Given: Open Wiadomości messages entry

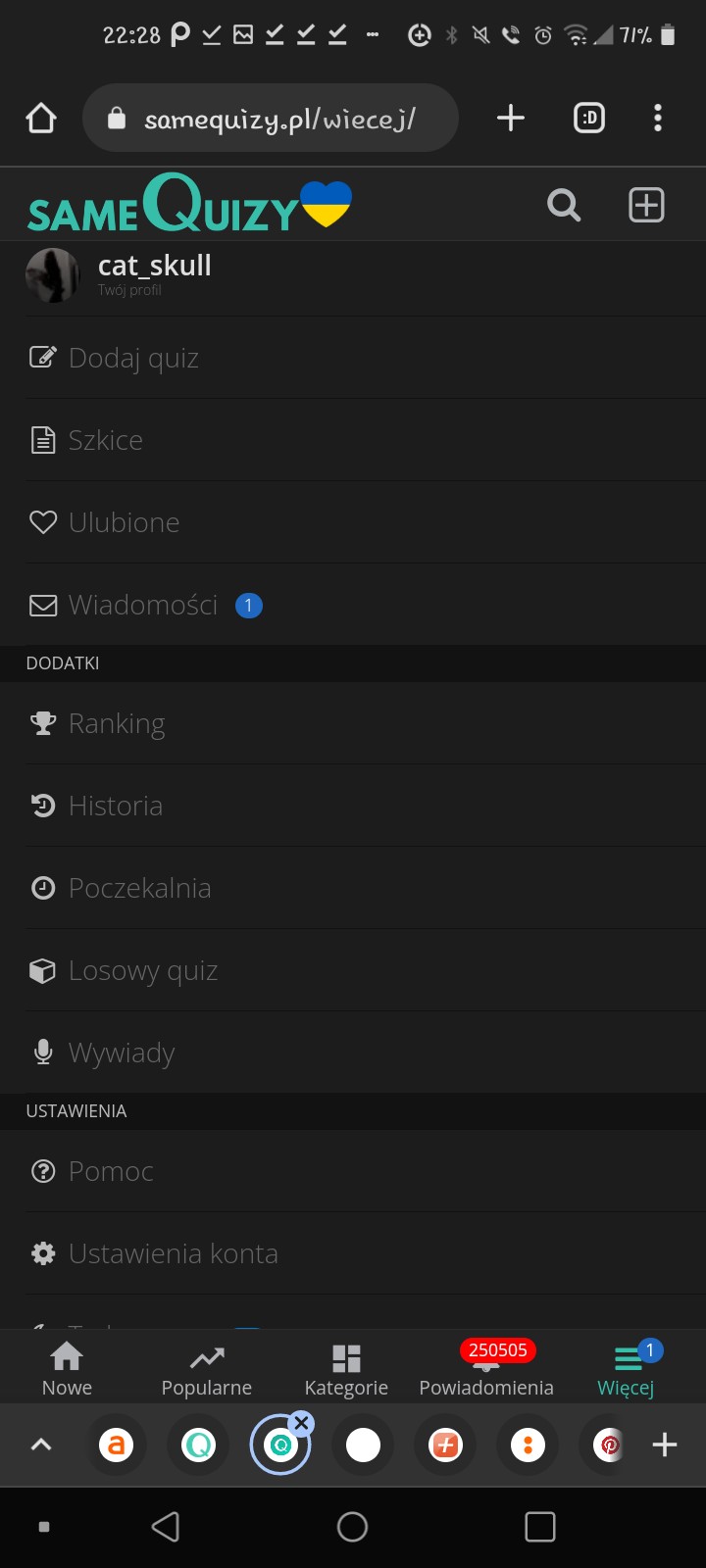Looking at the screenshot, I should (x=143, y=606).
